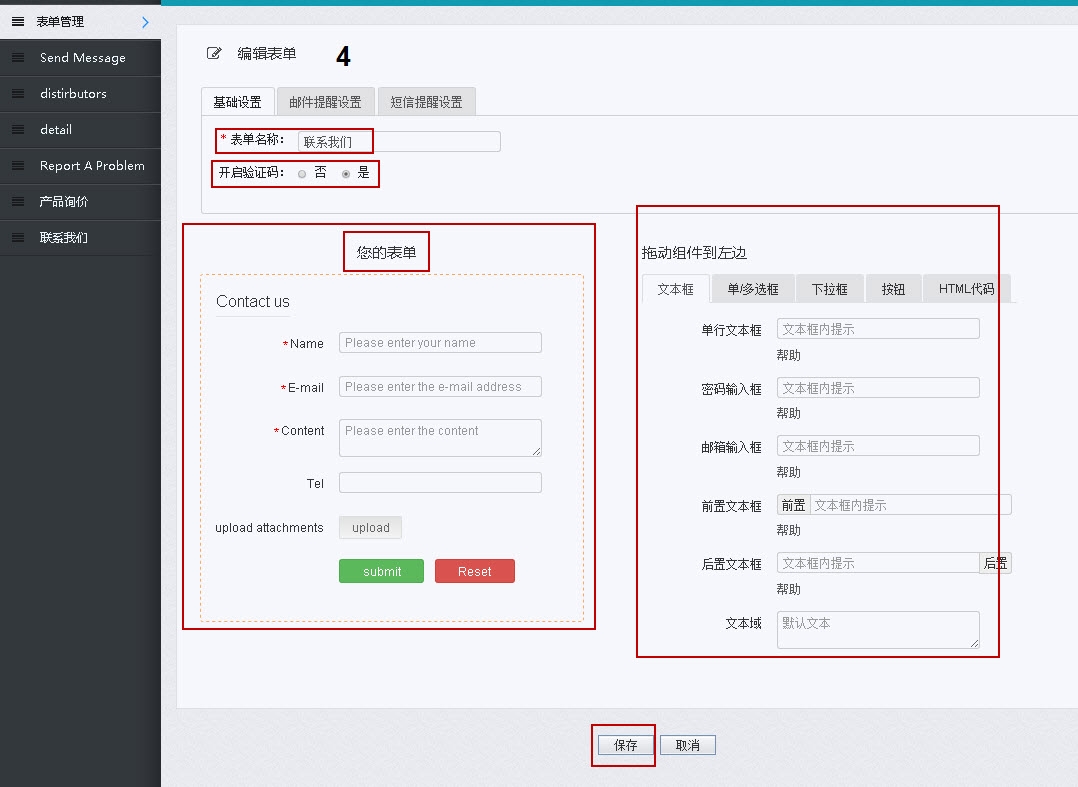Screen dimensions: 1078x787
Task: Select the 是 radio button for 开启验证码
Action: 345,173
